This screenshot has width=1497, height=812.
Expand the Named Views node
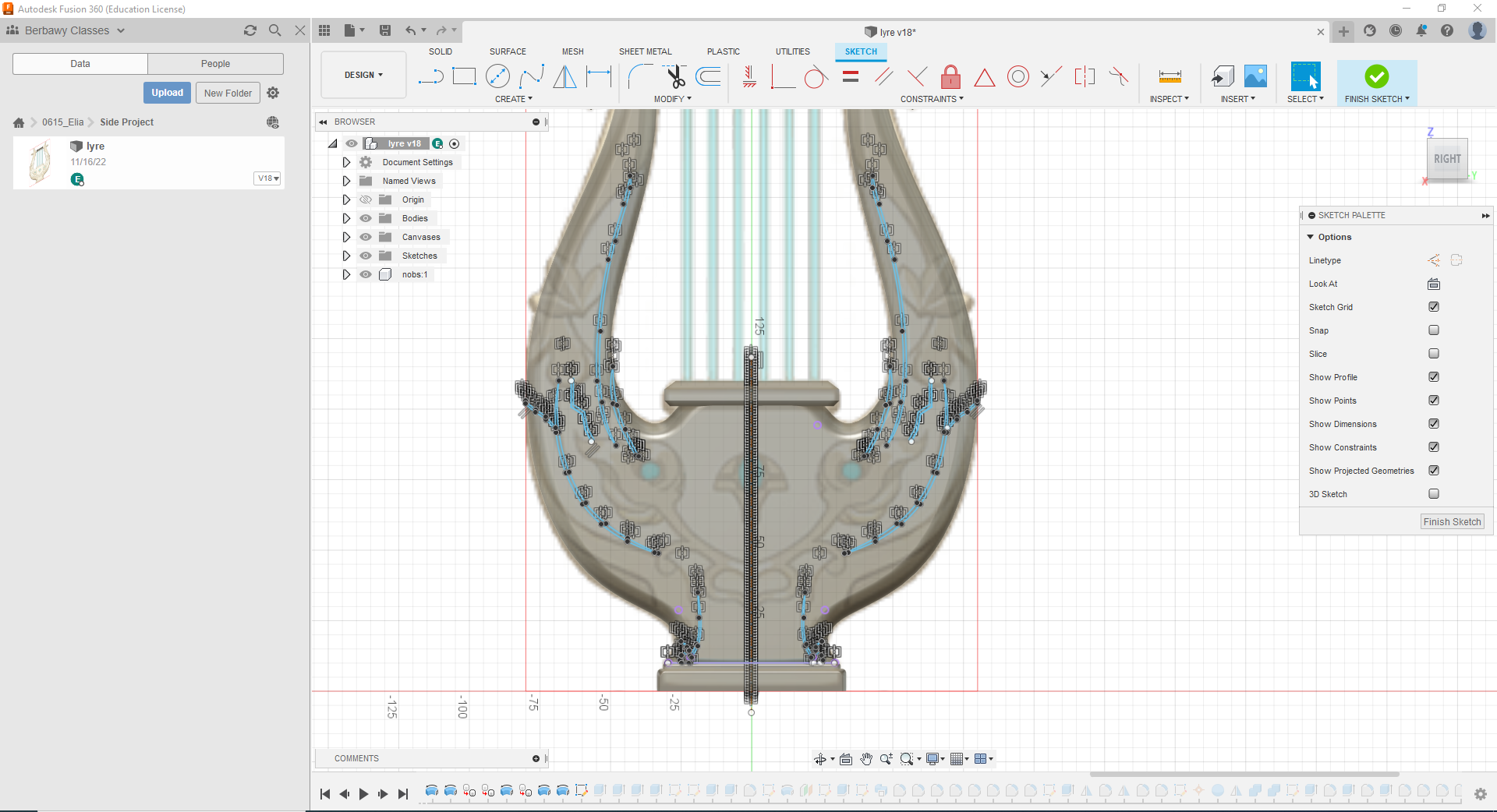coord(346,181)
